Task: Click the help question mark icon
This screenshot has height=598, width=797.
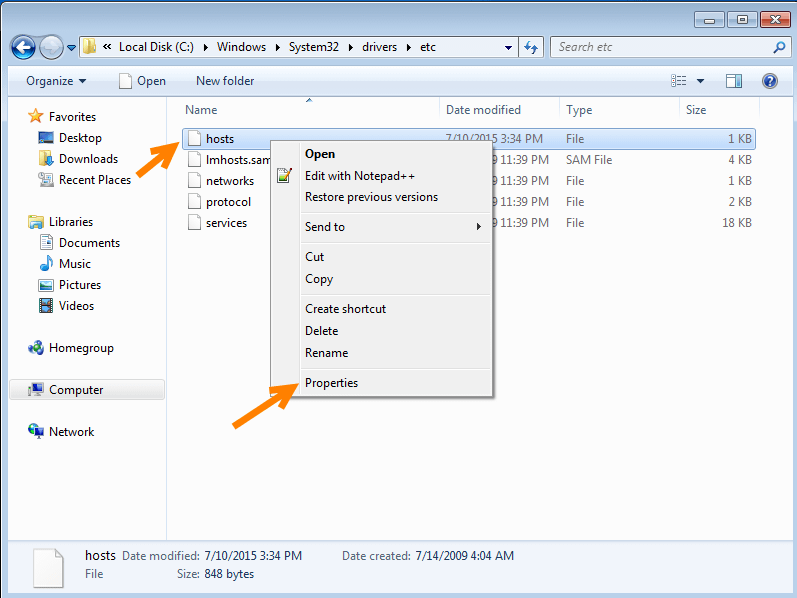Action: 769,81
